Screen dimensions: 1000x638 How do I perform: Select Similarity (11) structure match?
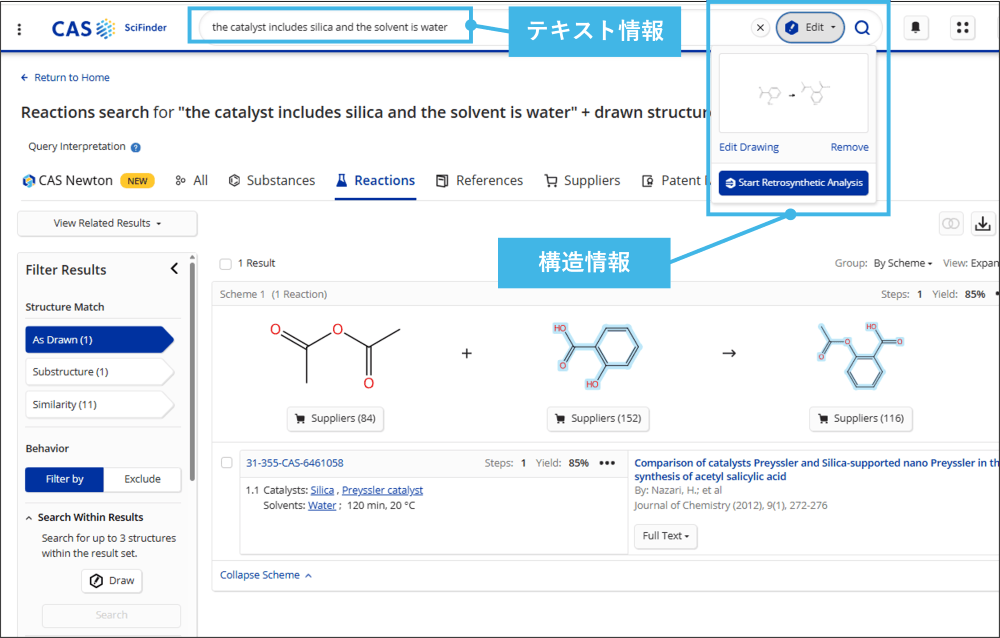click(99, 404)
